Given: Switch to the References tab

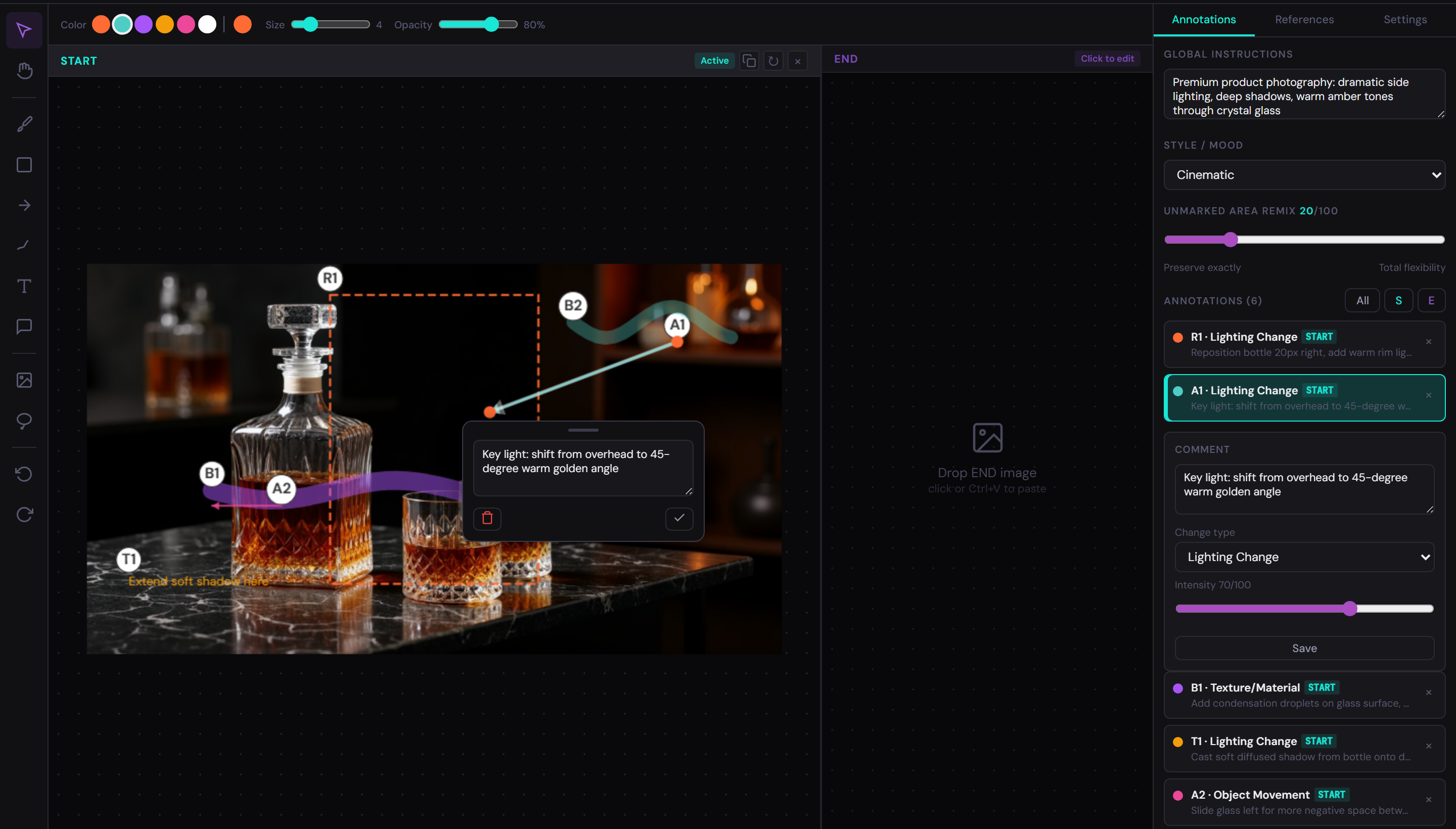Looking at the screenshot, I should (x=1304, y=19).
